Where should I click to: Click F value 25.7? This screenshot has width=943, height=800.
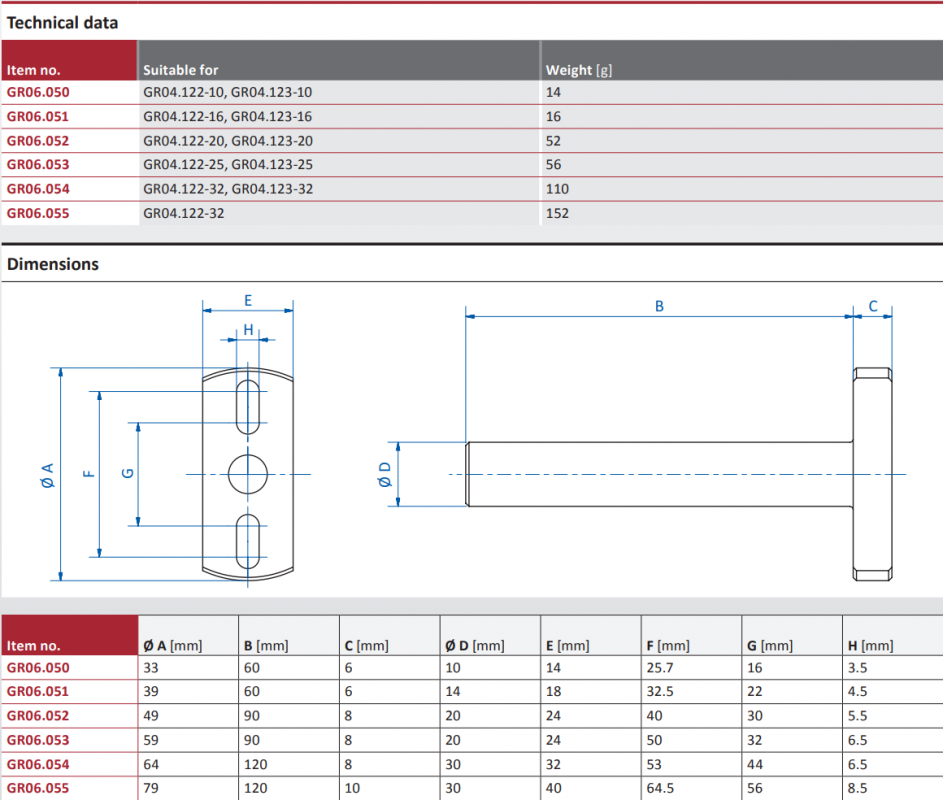[x=660, y=668]
